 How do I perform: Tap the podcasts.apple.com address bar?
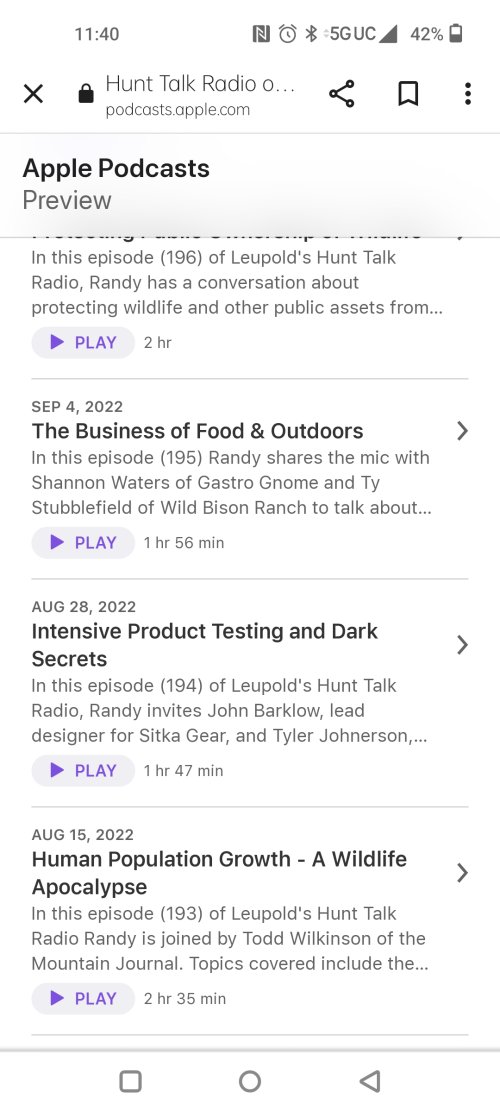click(199, 94)
